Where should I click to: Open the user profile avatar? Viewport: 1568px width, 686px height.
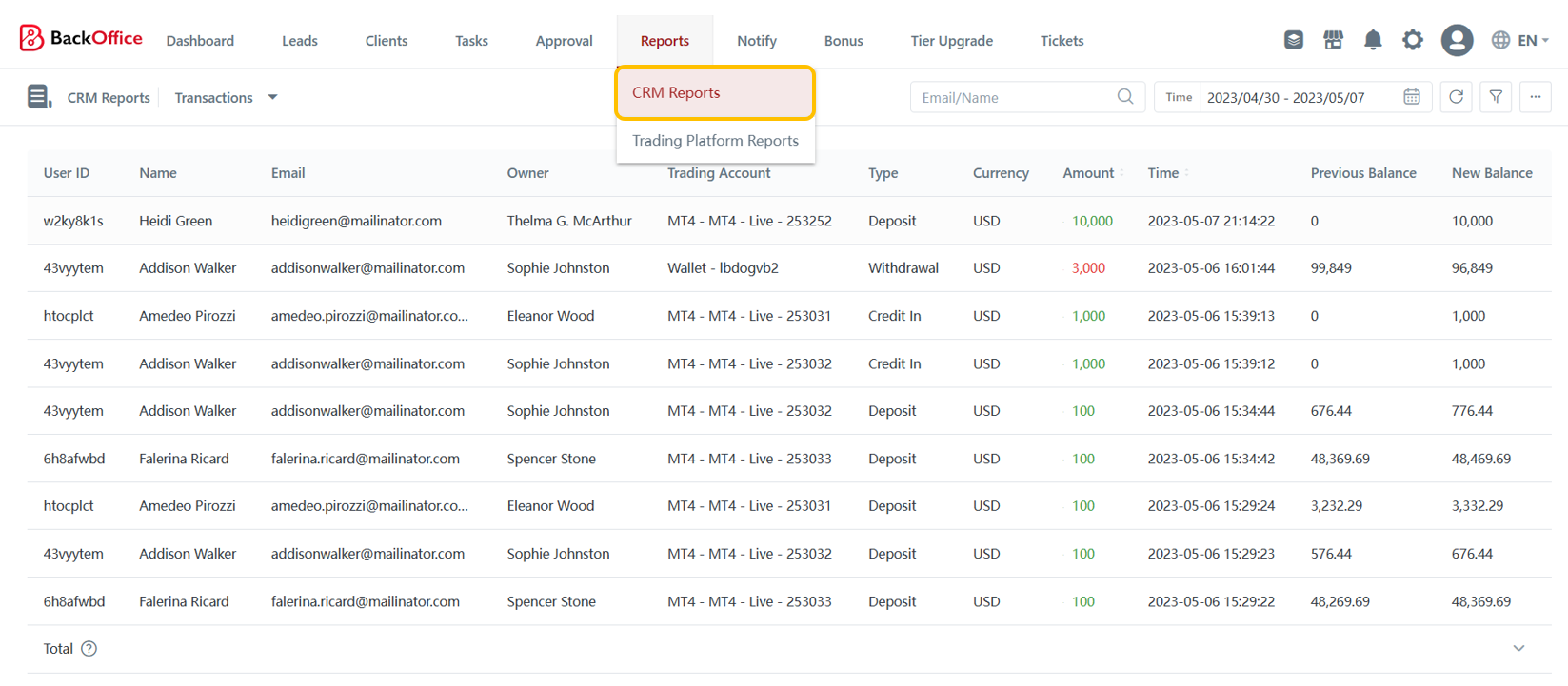(x=1457, y=40)
